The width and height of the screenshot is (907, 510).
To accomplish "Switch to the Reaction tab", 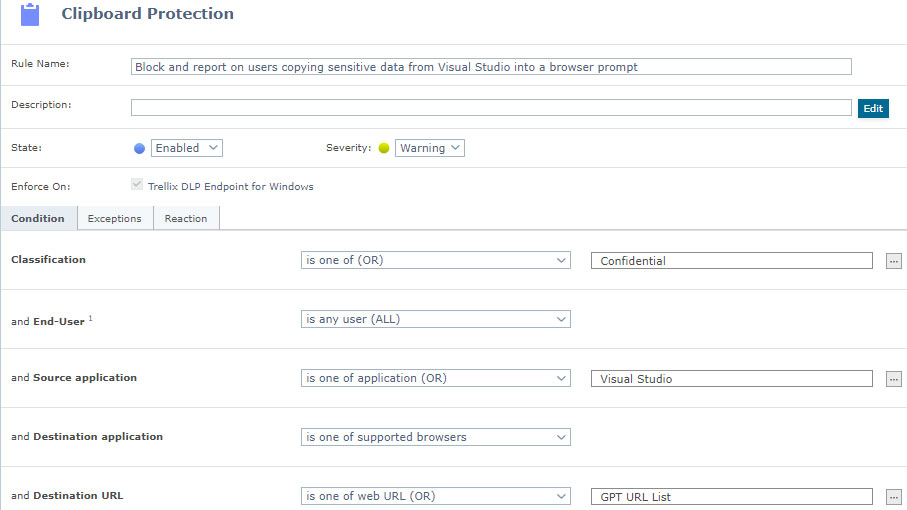I will coord(186,218).
